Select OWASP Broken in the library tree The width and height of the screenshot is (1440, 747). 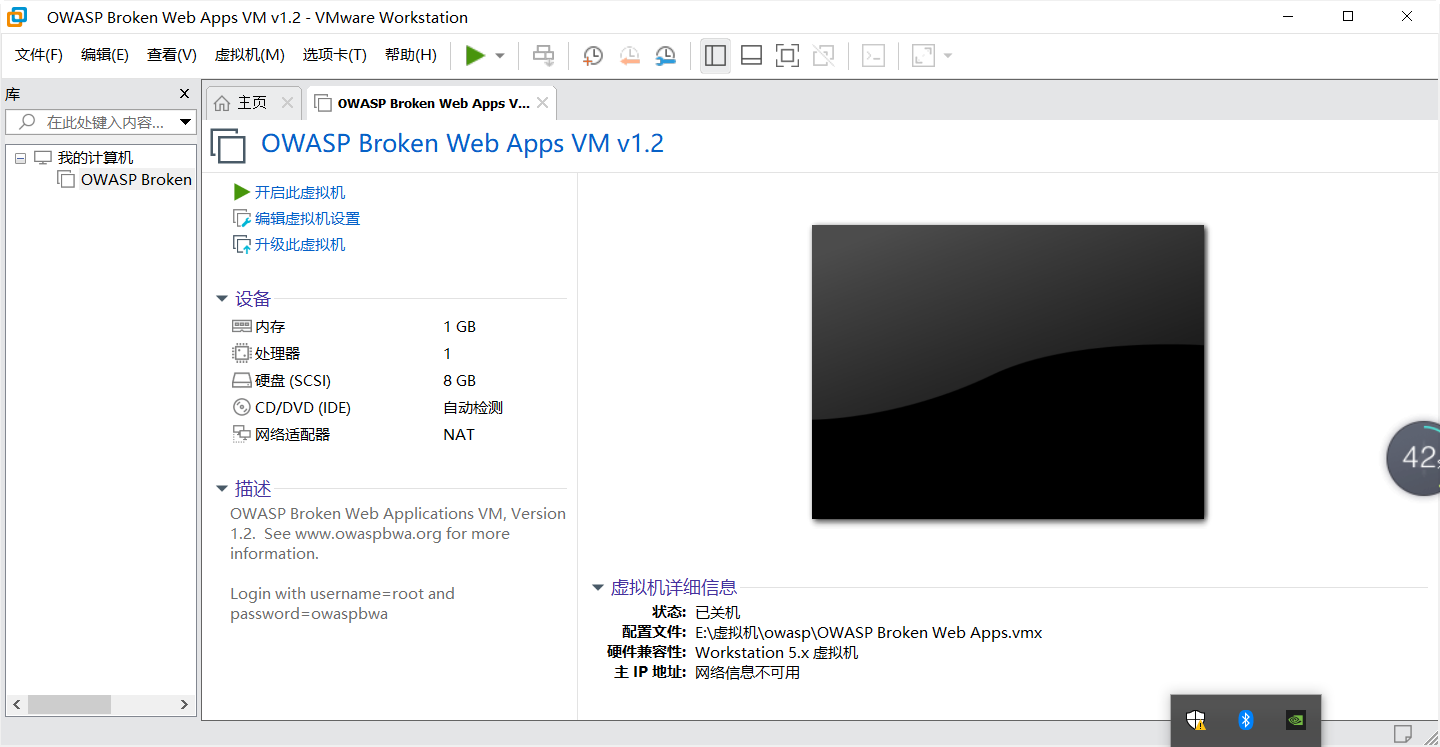(136, 180)
